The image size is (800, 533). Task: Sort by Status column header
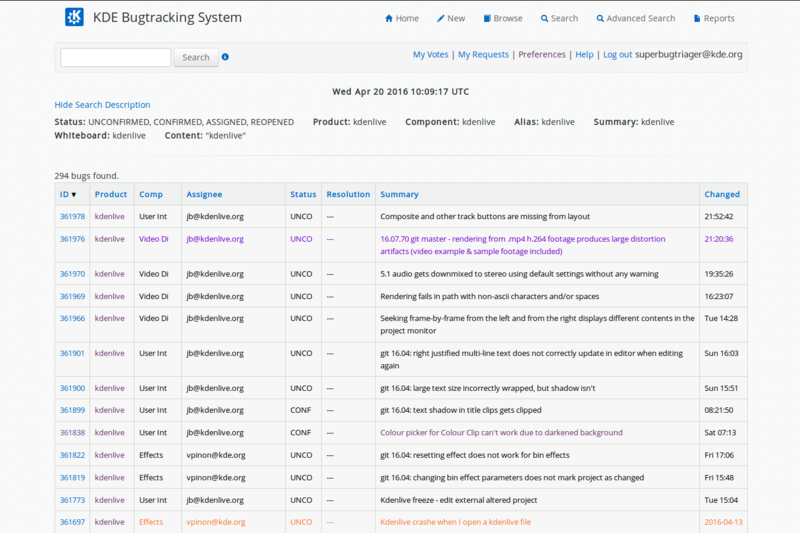(x=303, y=194)
